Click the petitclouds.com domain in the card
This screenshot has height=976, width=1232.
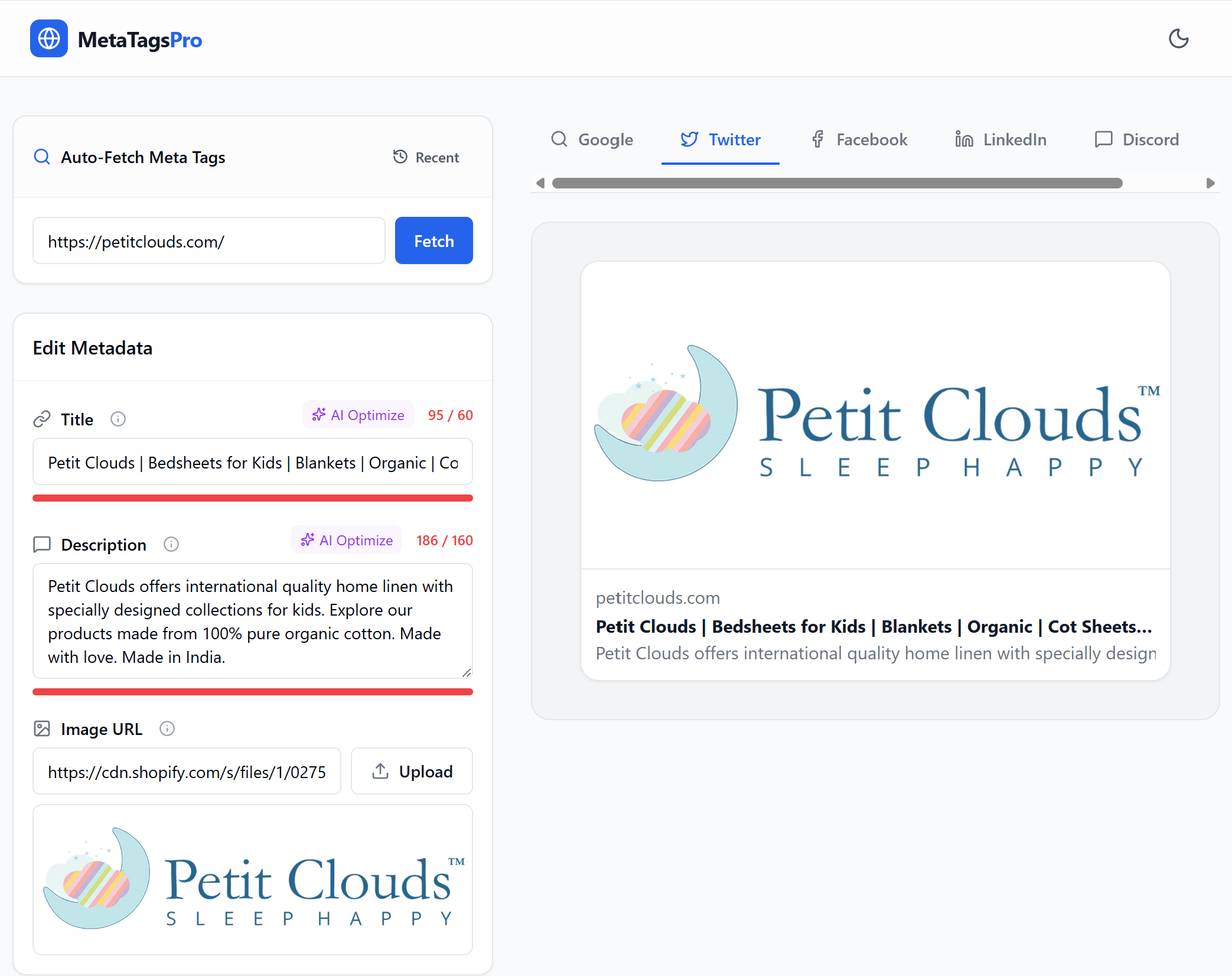click(657, 598)
